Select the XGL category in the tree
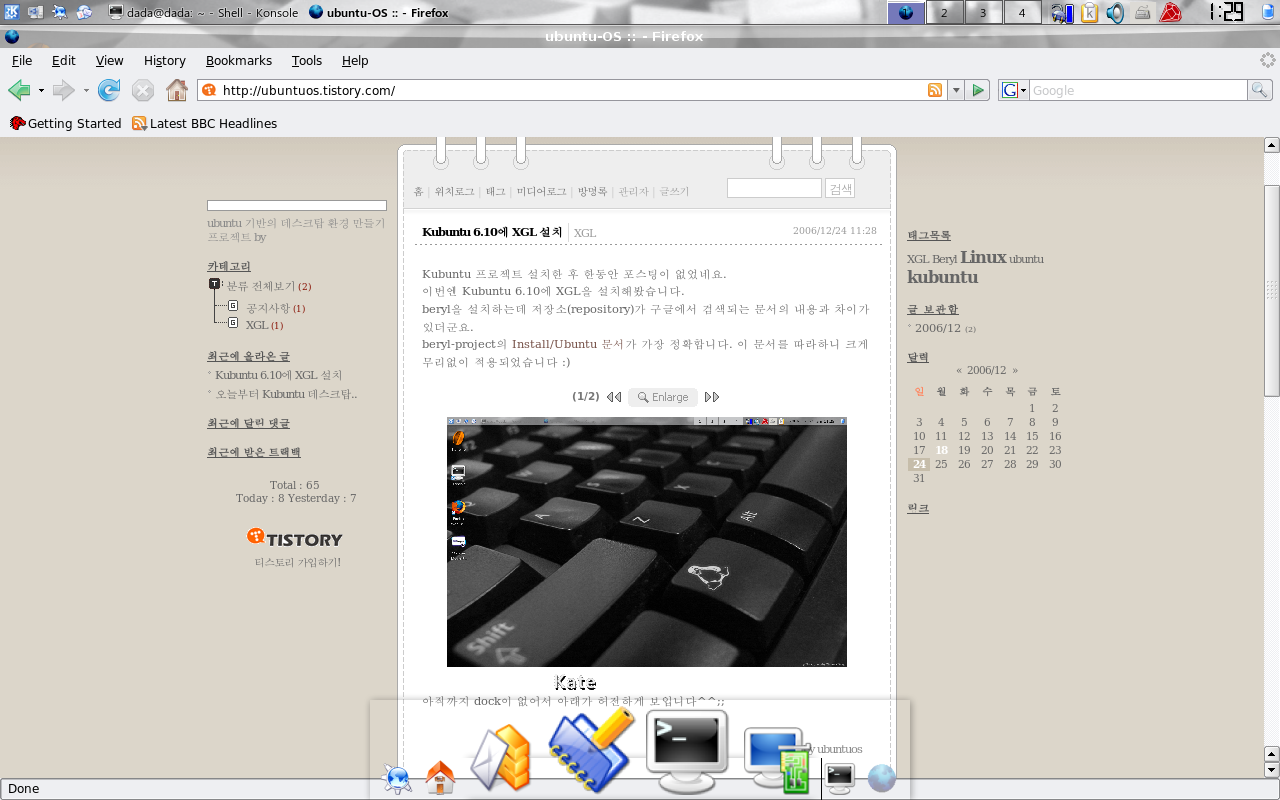Screen dimensions: 1280x800 257,325
